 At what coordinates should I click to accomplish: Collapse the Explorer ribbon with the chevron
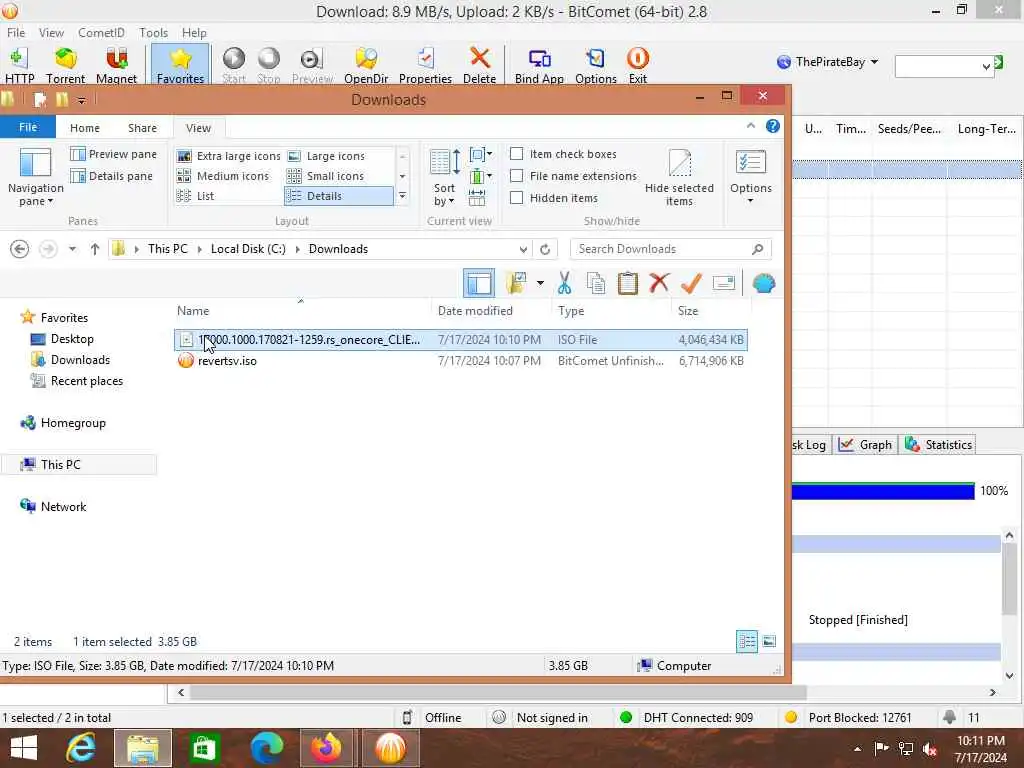click(x=750, y=126)
